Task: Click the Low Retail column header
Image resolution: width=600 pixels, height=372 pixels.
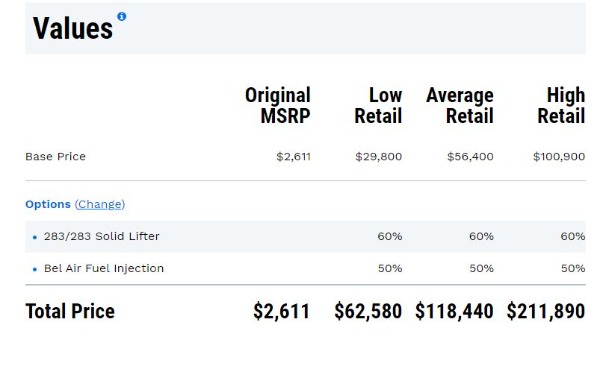Action: pyautogui.click(x=378, y=105)
